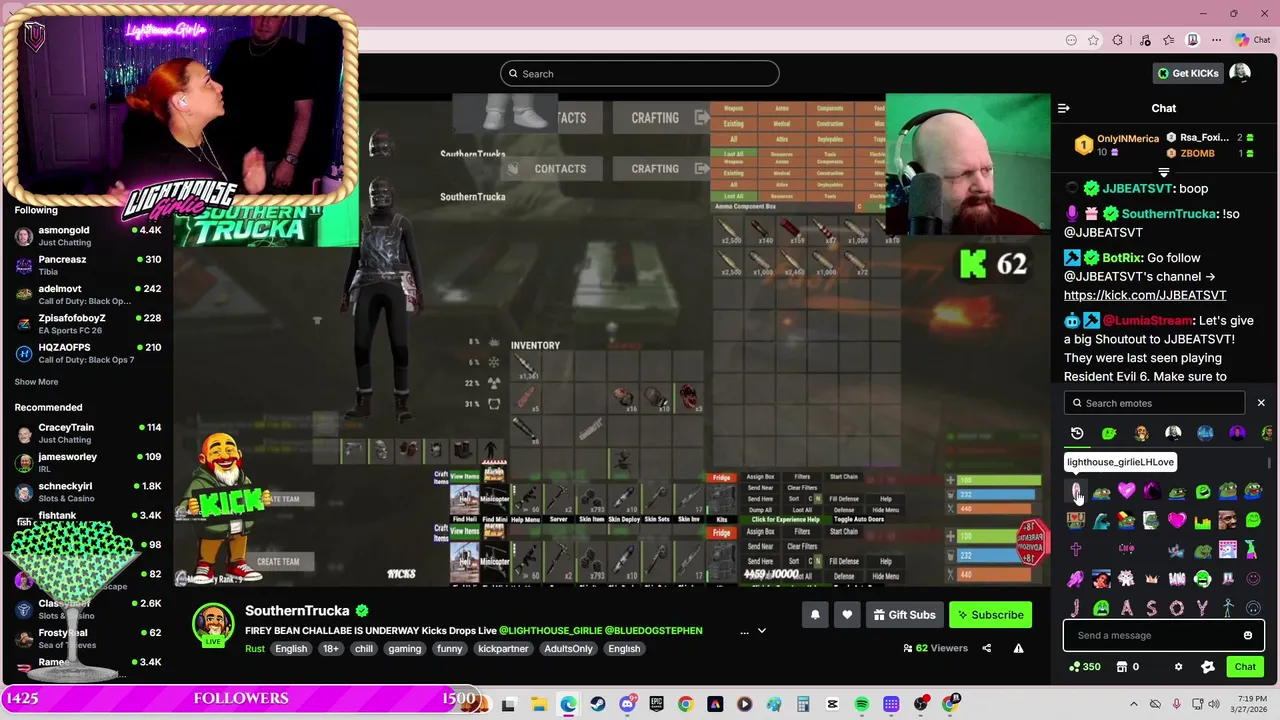Click the @BLUEDOGSTEPHEN mention in title
The image size is (1280, 720).
tap(653, 631)
